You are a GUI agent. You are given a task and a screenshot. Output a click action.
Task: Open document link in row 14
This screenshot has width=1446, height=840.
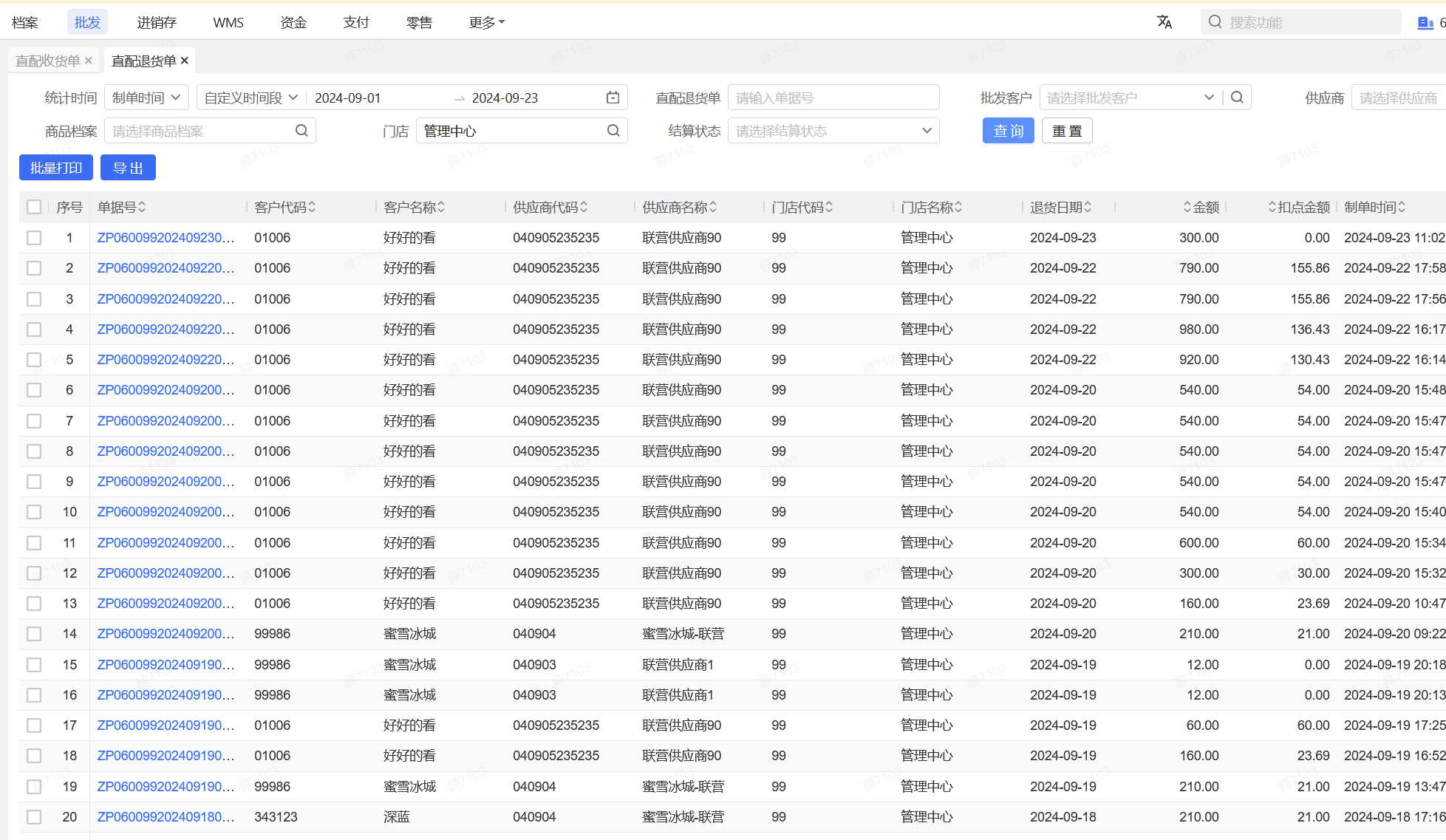(166, 634)
